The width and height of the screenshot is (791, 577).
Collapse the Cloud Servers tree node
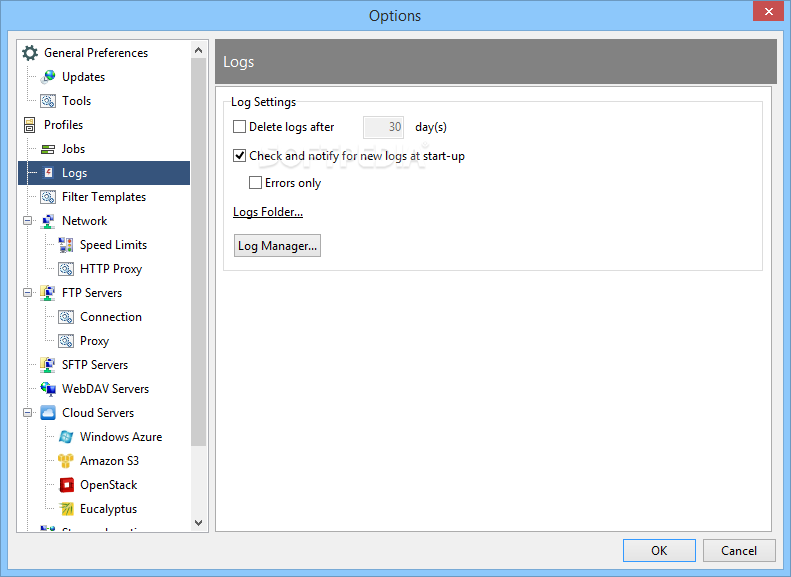coord(28,413)
